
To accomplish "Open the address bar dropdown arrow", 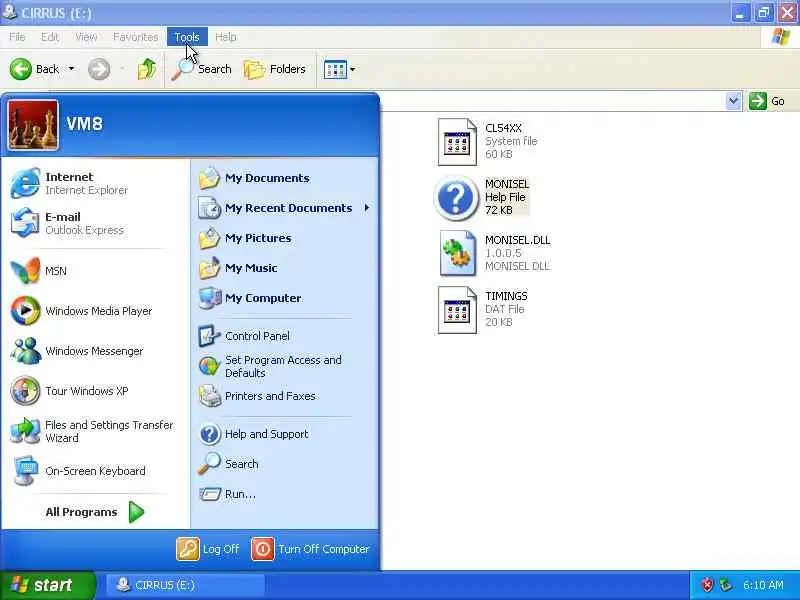I will point(733,101).
